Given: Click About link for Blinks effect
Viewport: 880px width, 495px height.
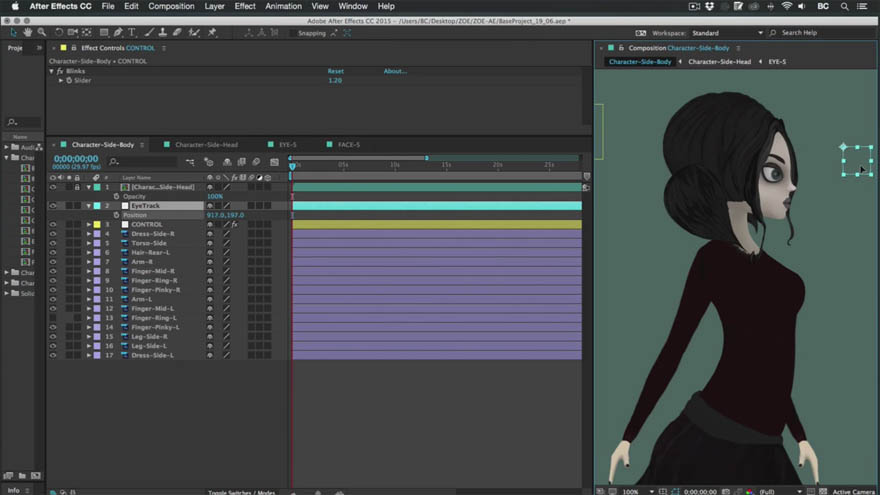Looking at the screenshot, I should click(395, 71).
